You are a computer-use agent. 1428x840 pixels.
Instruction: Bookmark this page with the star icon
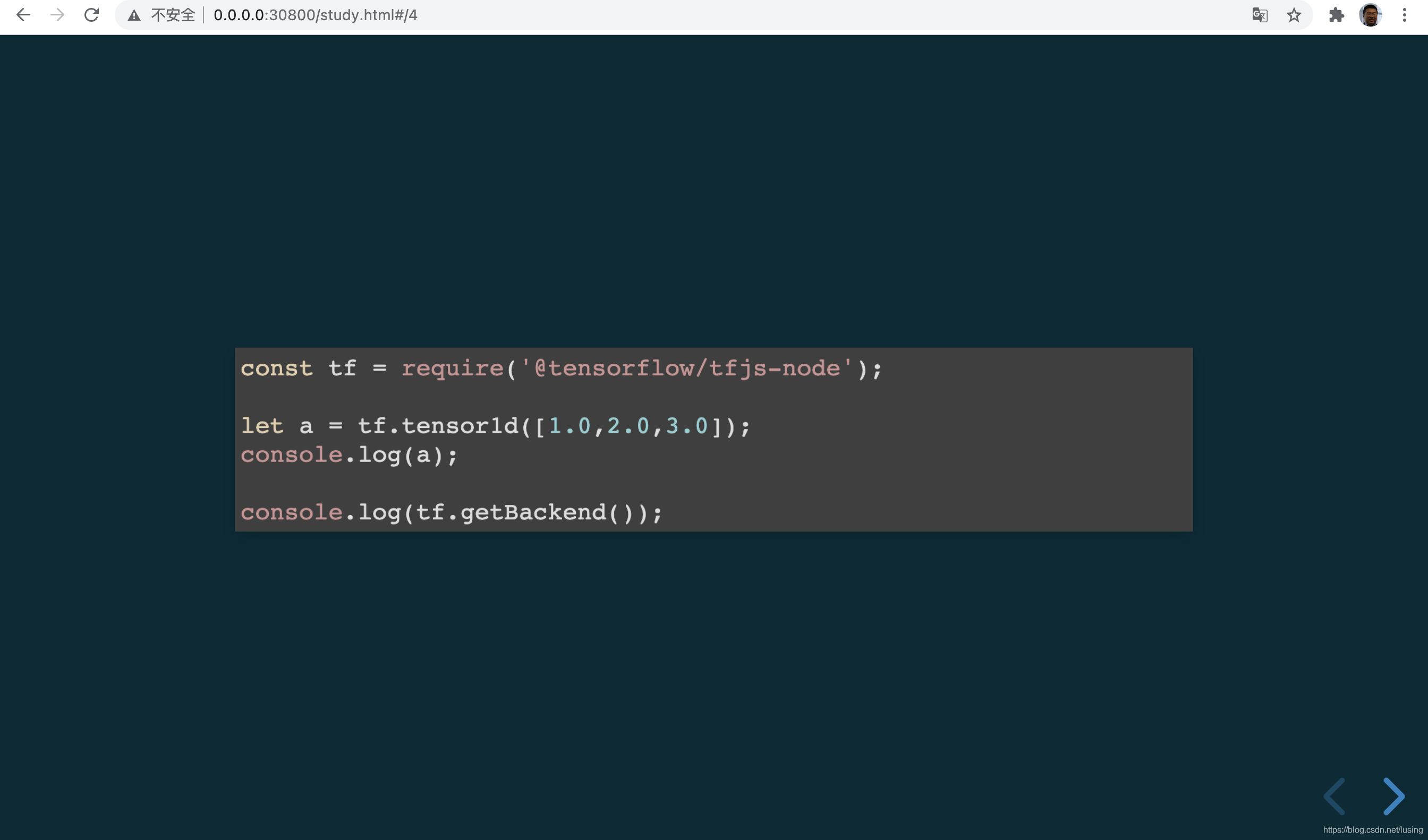(x=1294, y=15)
